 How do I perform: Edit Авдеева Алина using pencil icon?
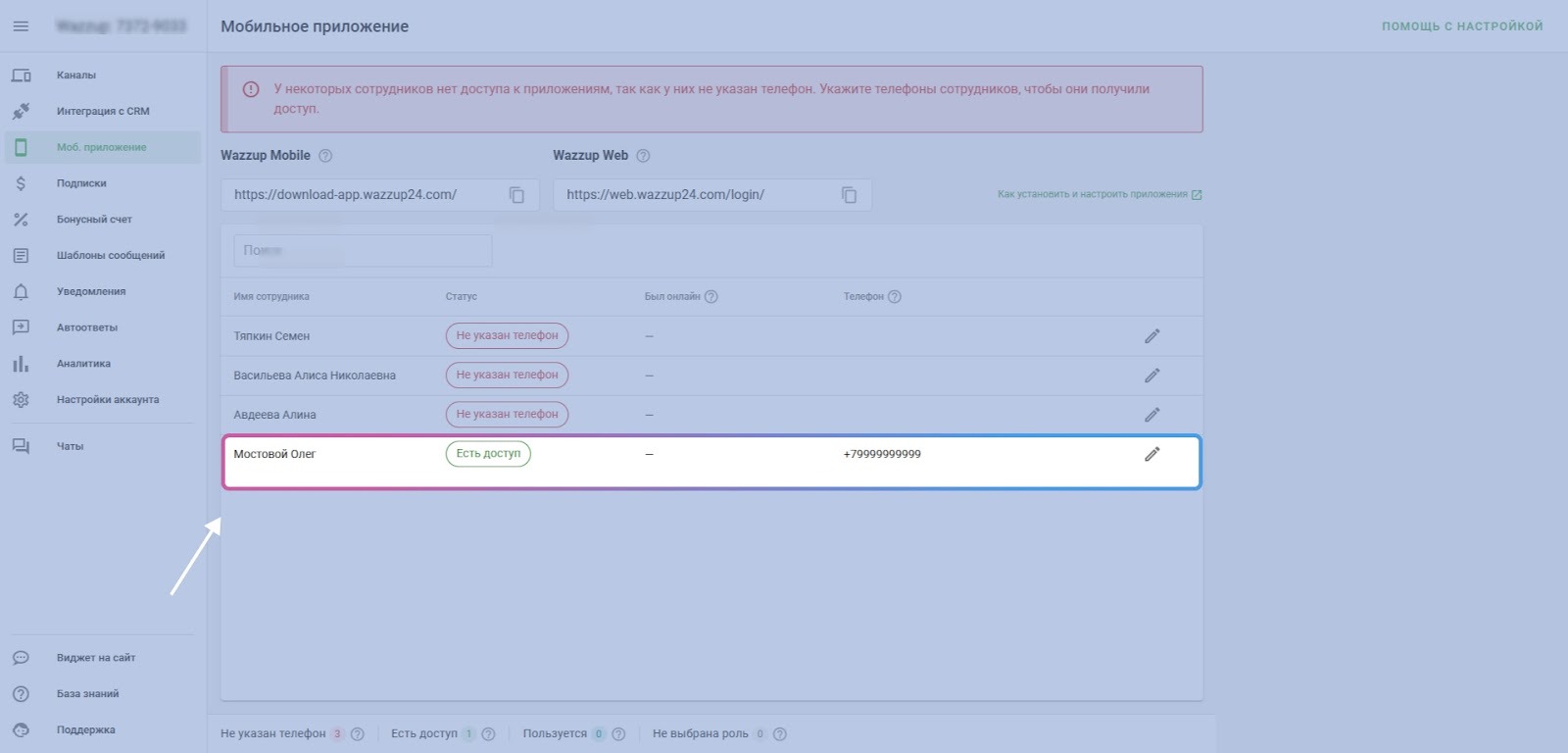[1151, 415]
